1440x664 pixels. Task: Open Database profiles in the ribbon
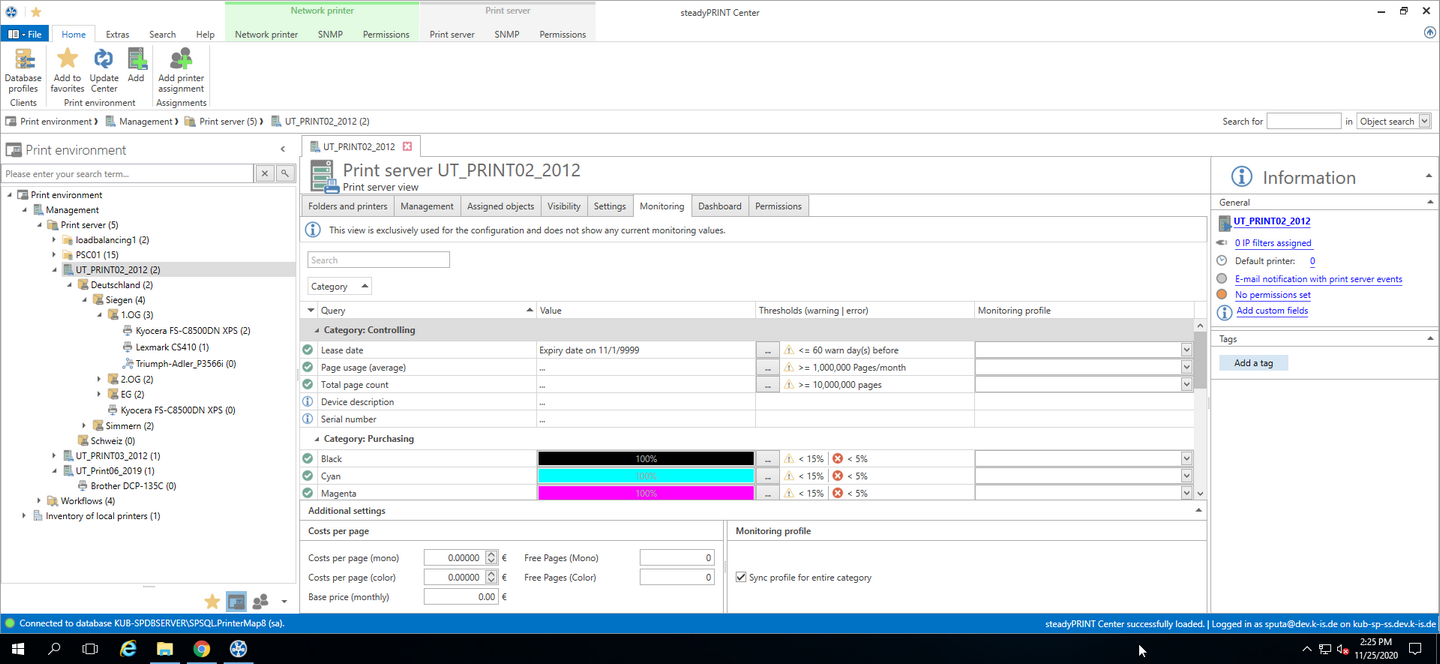(x=23, y=68)
